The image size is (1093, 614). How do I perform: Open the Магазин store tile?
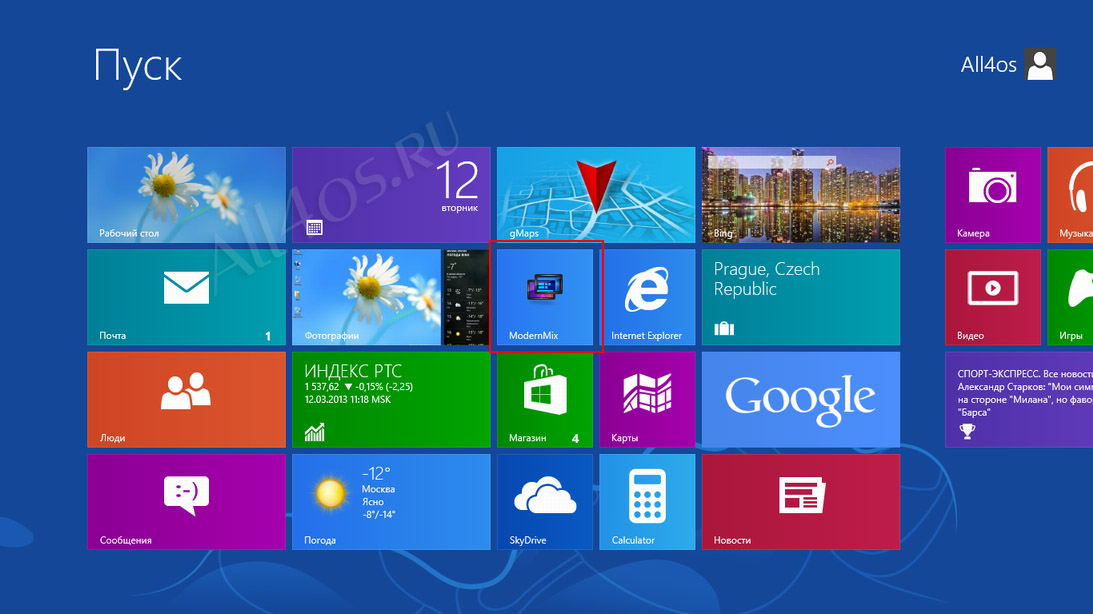click(545, 399)
